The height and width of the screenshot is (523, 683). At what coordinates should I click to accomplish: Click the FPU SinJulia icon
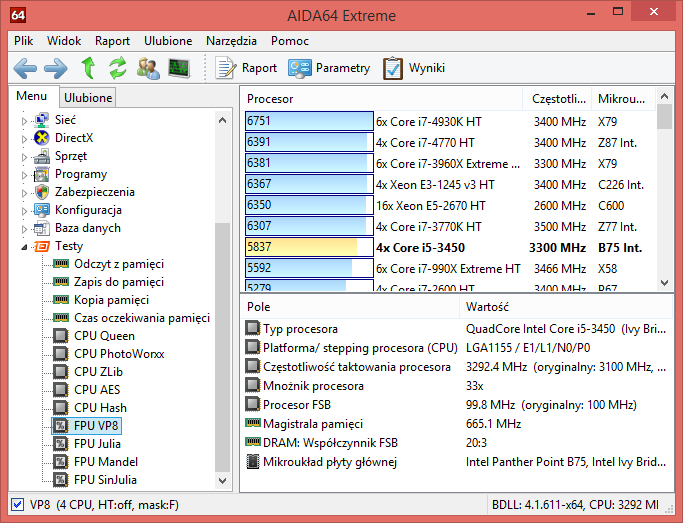(61, 479)
